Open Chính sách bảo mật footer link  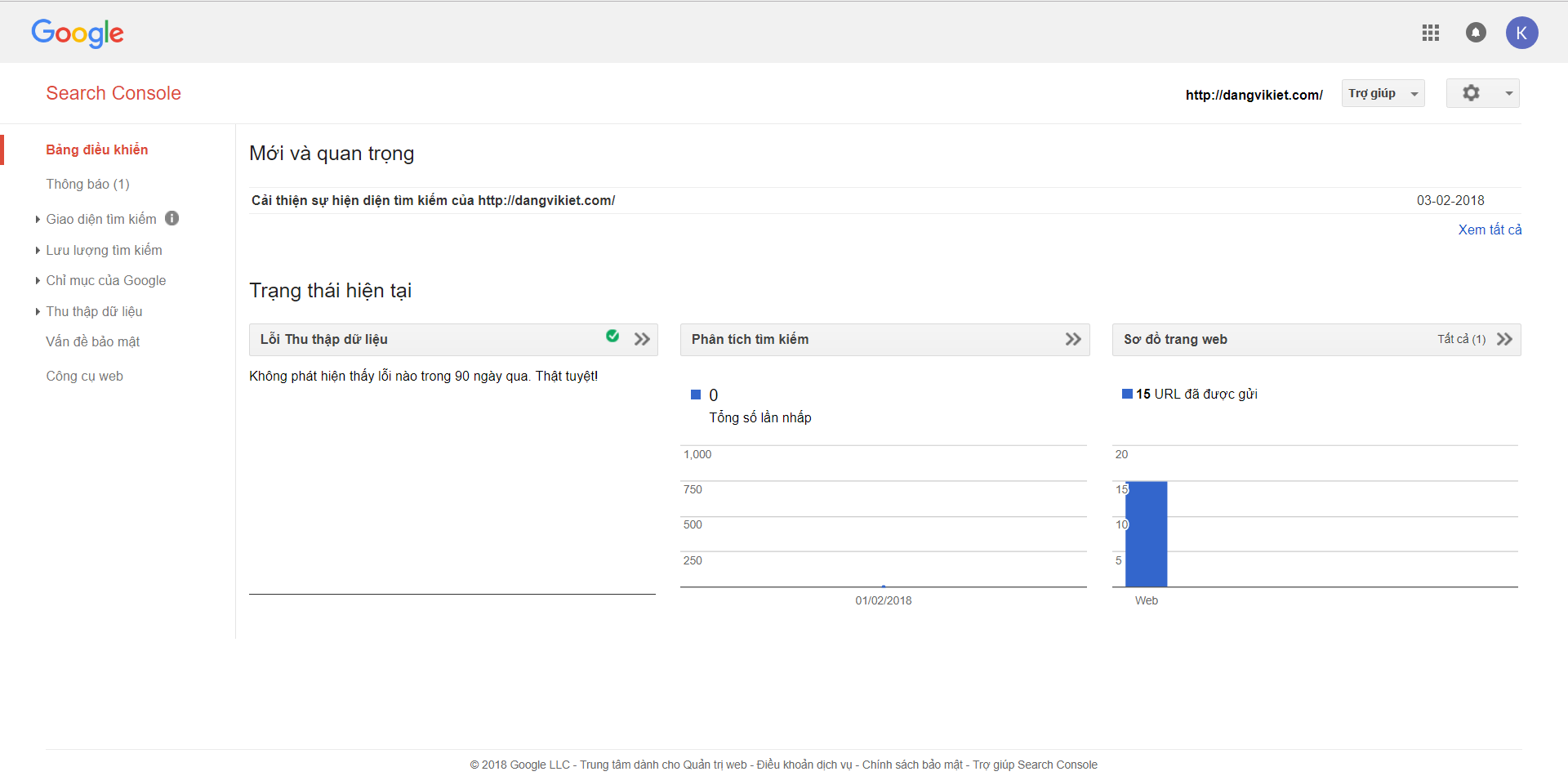(912, 765)
